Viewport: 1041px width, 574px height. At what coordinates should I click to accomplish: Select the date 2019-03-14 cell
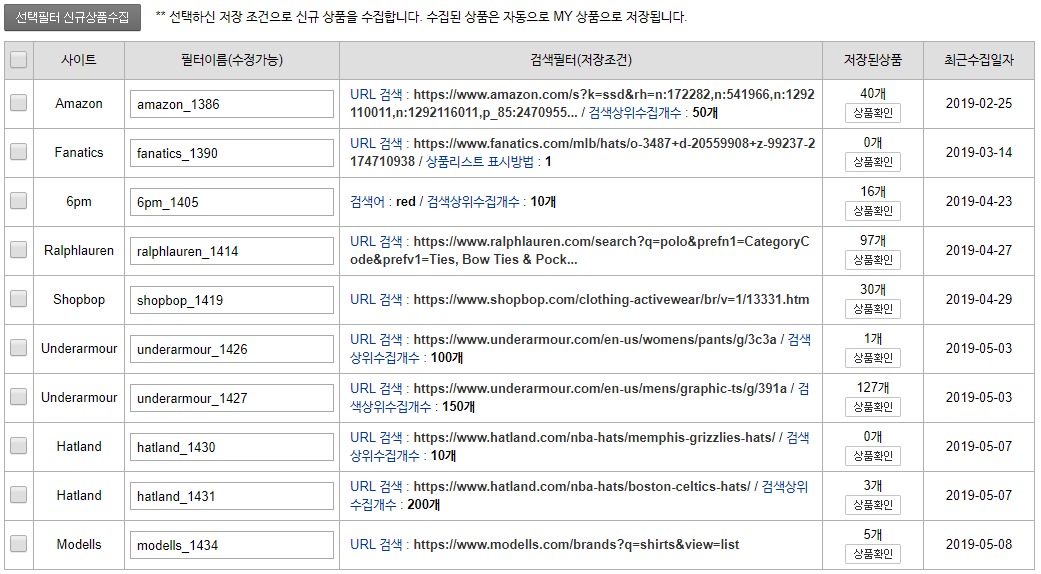pos(979,153)
